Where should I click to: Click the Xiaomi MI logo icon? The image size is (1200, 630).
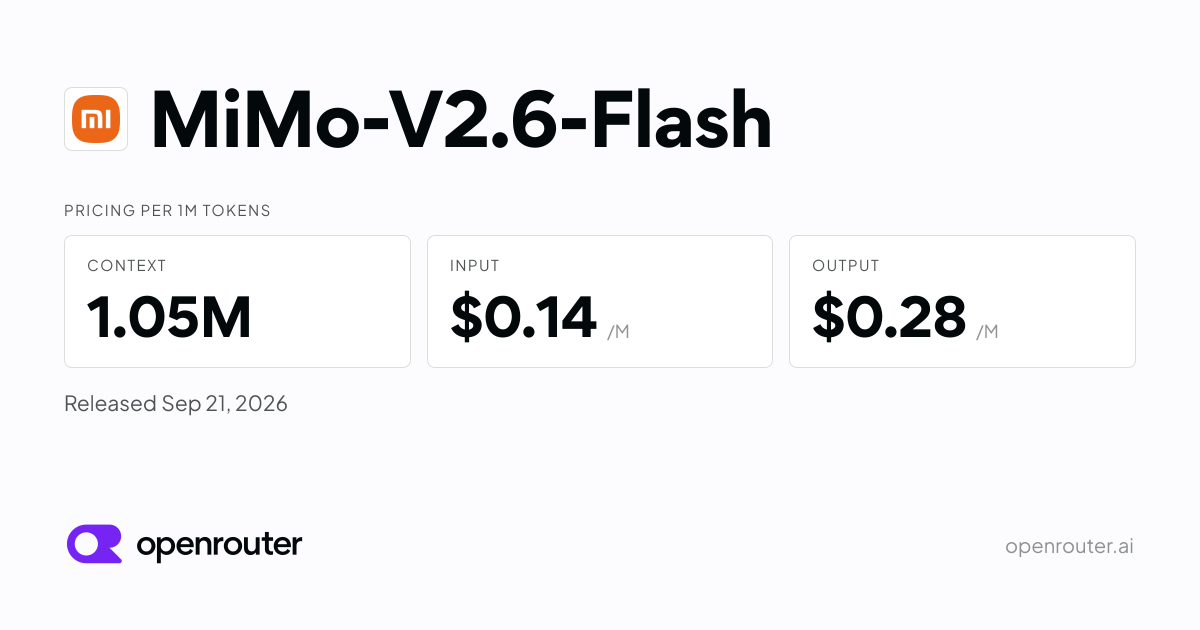tap(96, 119)
